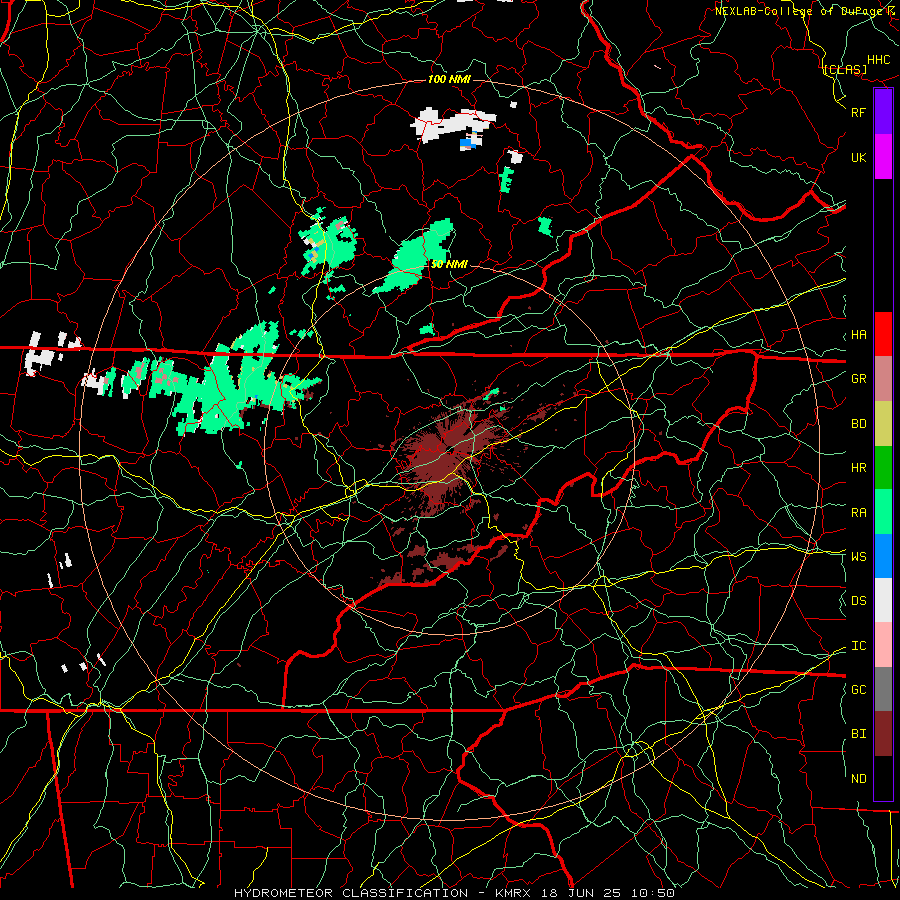Click the 50 NMI range ring label

tap(449, 264)
